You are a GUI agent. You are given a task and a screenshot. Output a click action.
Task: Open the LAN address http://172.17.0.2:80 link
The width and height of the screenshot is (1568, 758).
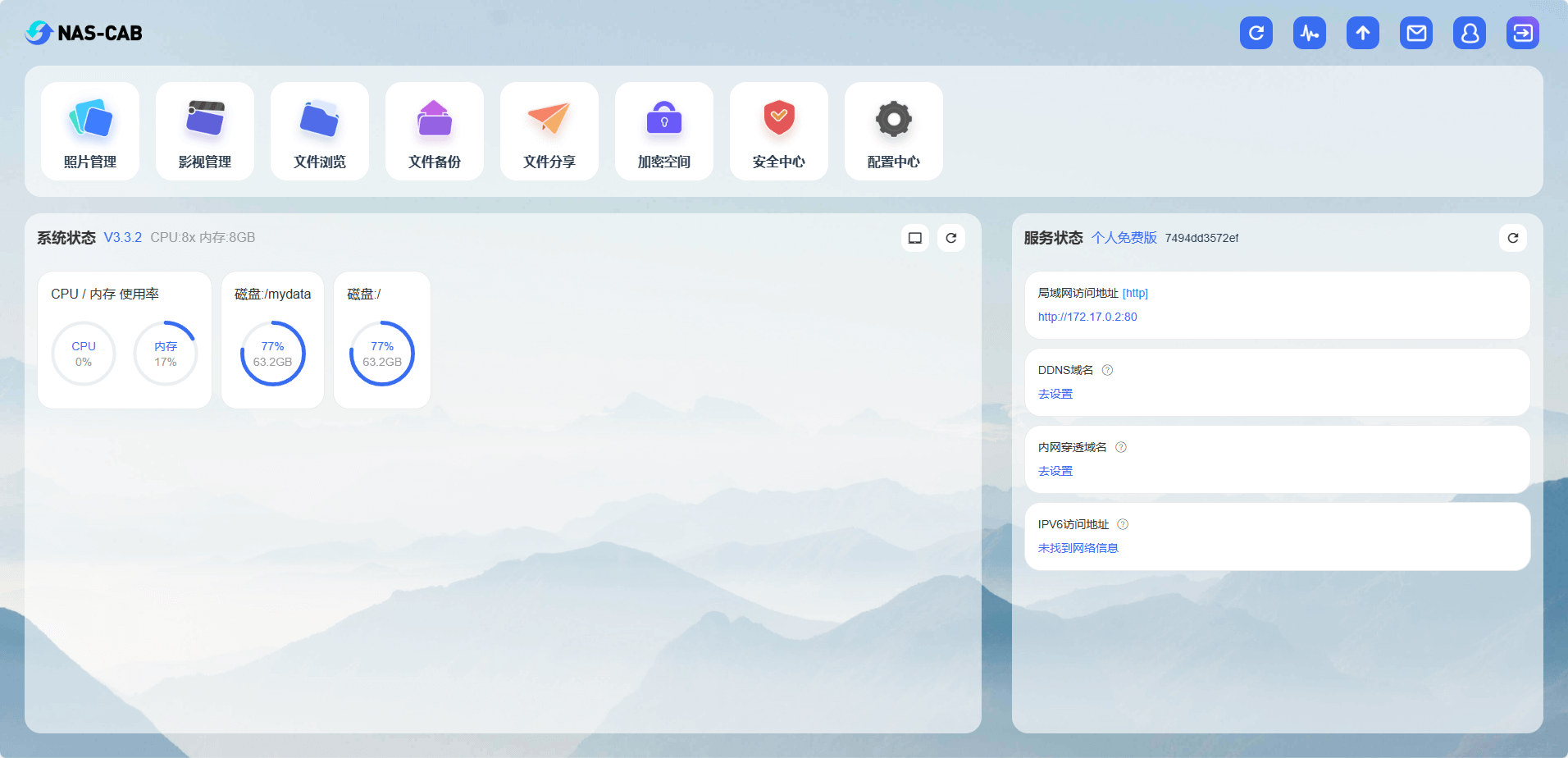pos(1087,317)
